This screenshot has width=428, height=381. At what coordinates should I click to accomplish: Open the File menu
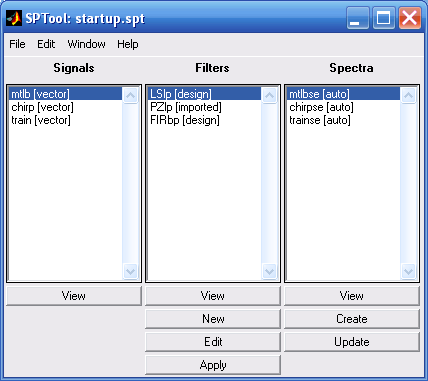(x=17, y=44)
